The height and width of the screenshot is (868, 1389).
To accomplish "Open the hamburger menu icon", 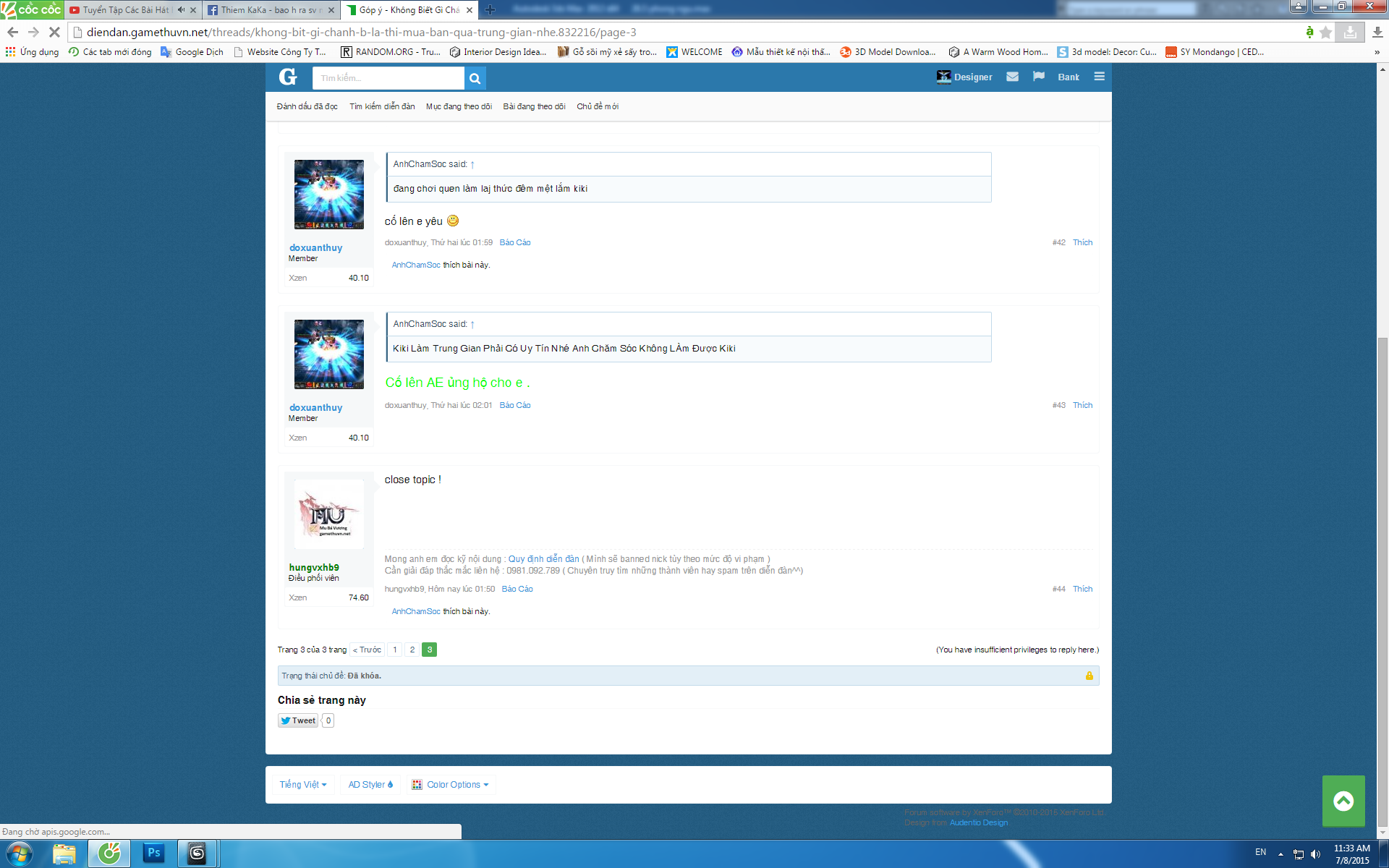I will pos(1099,77).
